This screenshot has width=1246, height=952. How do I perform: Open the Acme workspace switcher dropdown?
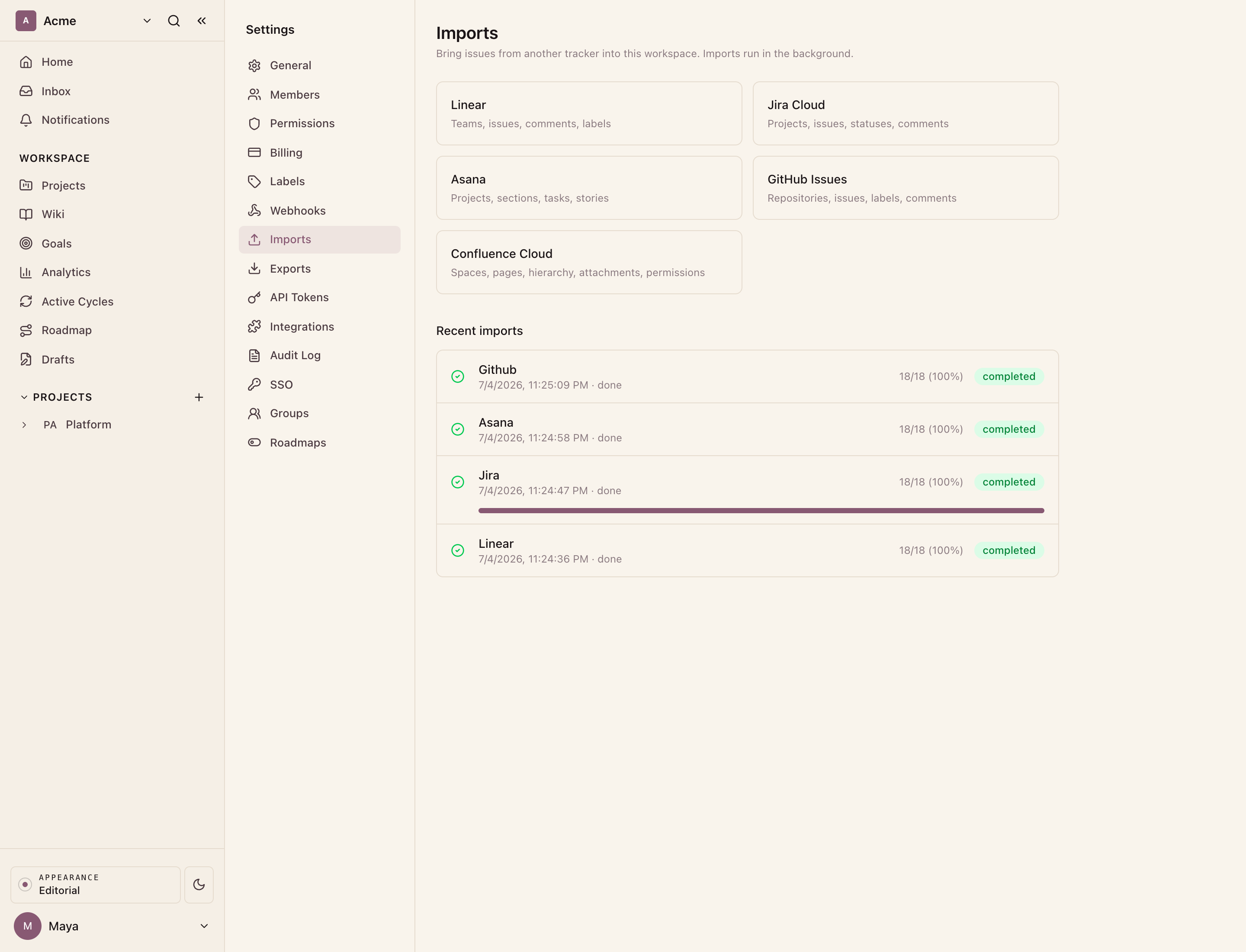[147, 21]
